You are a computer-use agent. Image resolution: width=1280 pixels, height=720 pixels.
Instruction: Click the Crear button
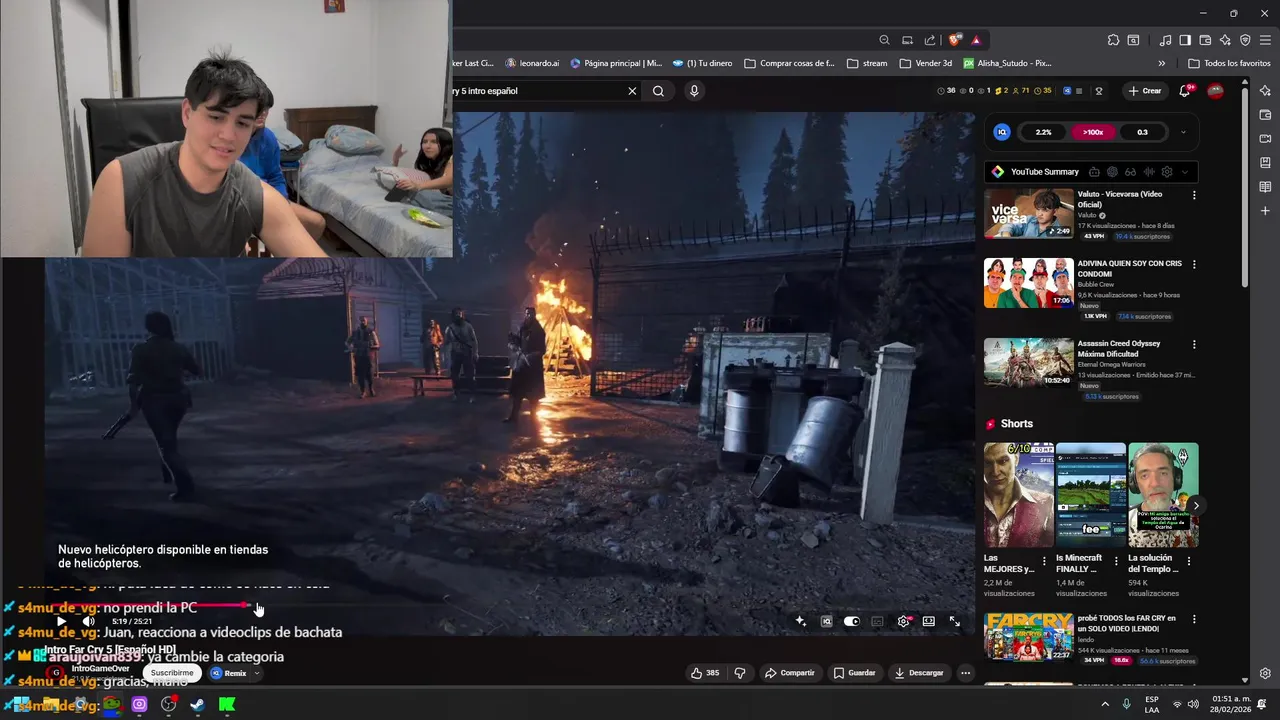pyautogui.click(x=1145, y=91)
